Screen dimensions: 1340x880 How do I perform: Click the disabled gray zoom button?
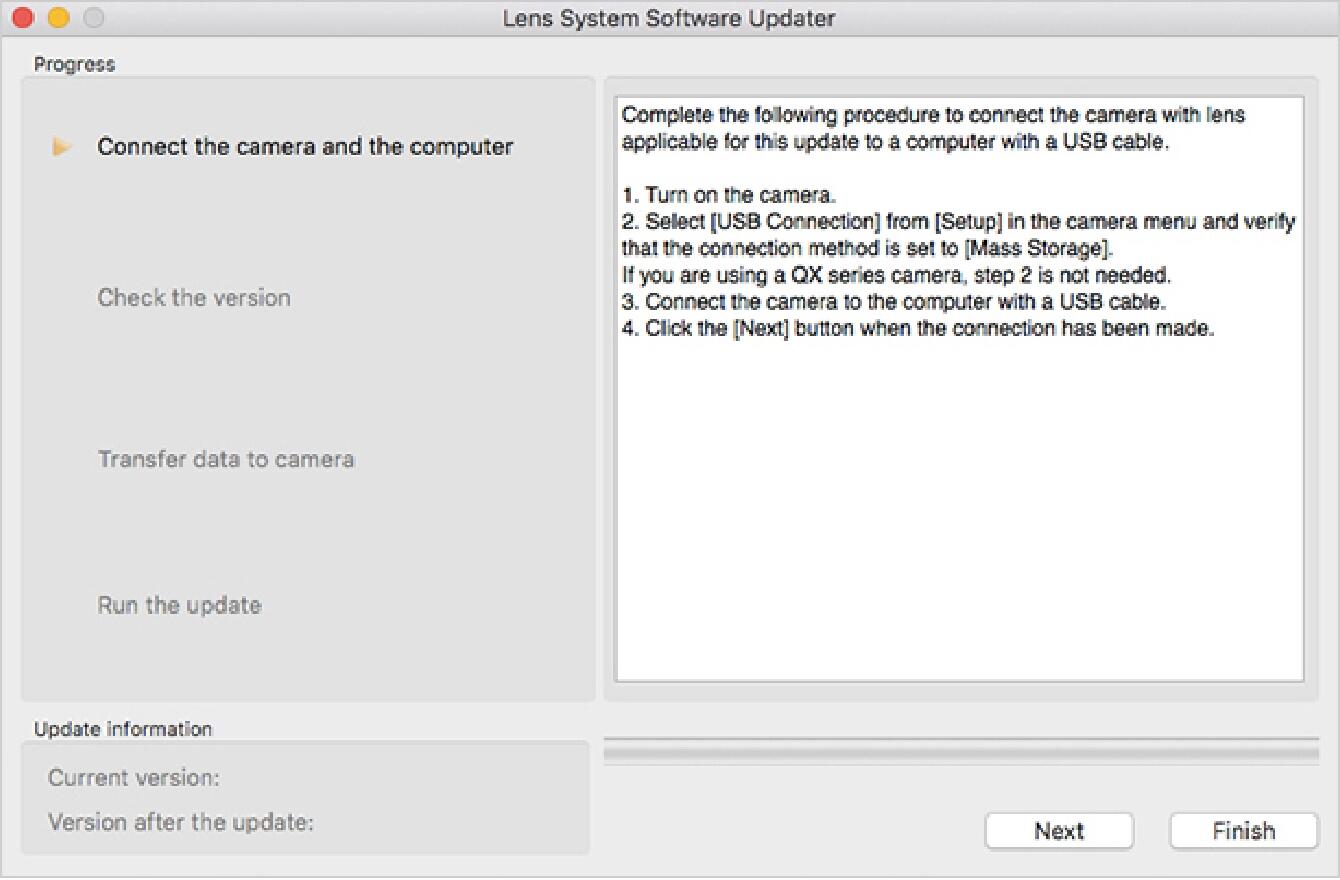(x=93, y=18)
